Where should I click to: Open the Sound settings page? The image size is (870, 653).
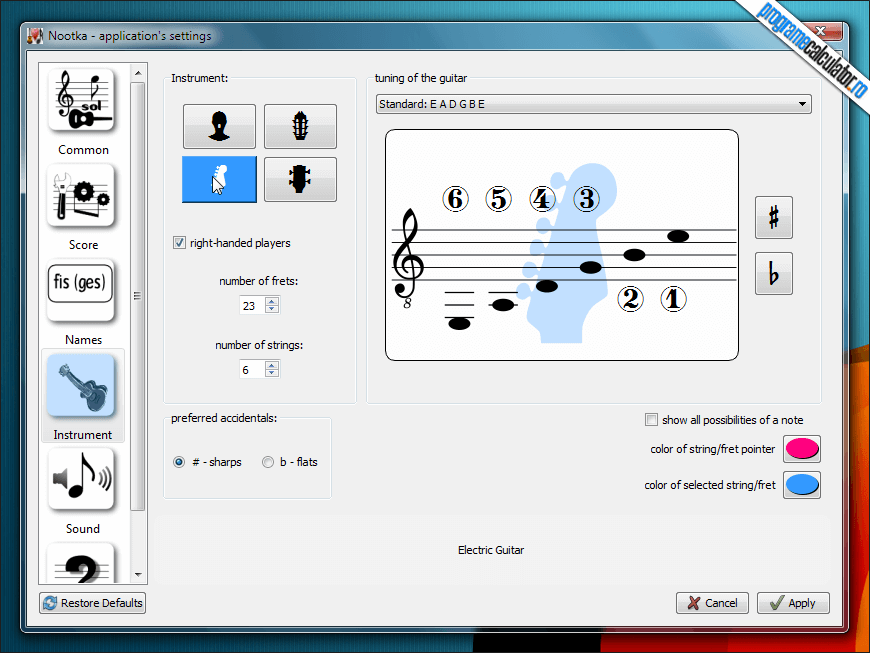coord(83,492)
